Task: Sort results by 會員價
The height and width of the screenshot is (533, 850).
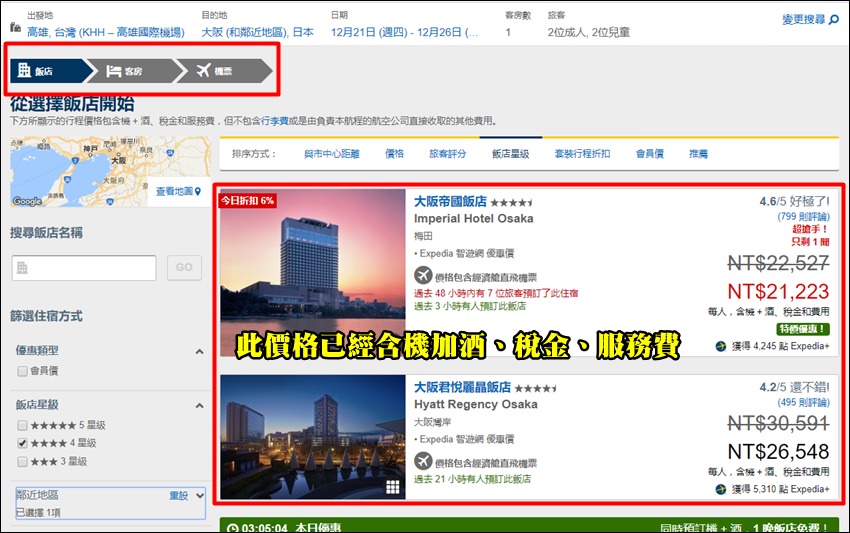Action: tap(649, 154)
